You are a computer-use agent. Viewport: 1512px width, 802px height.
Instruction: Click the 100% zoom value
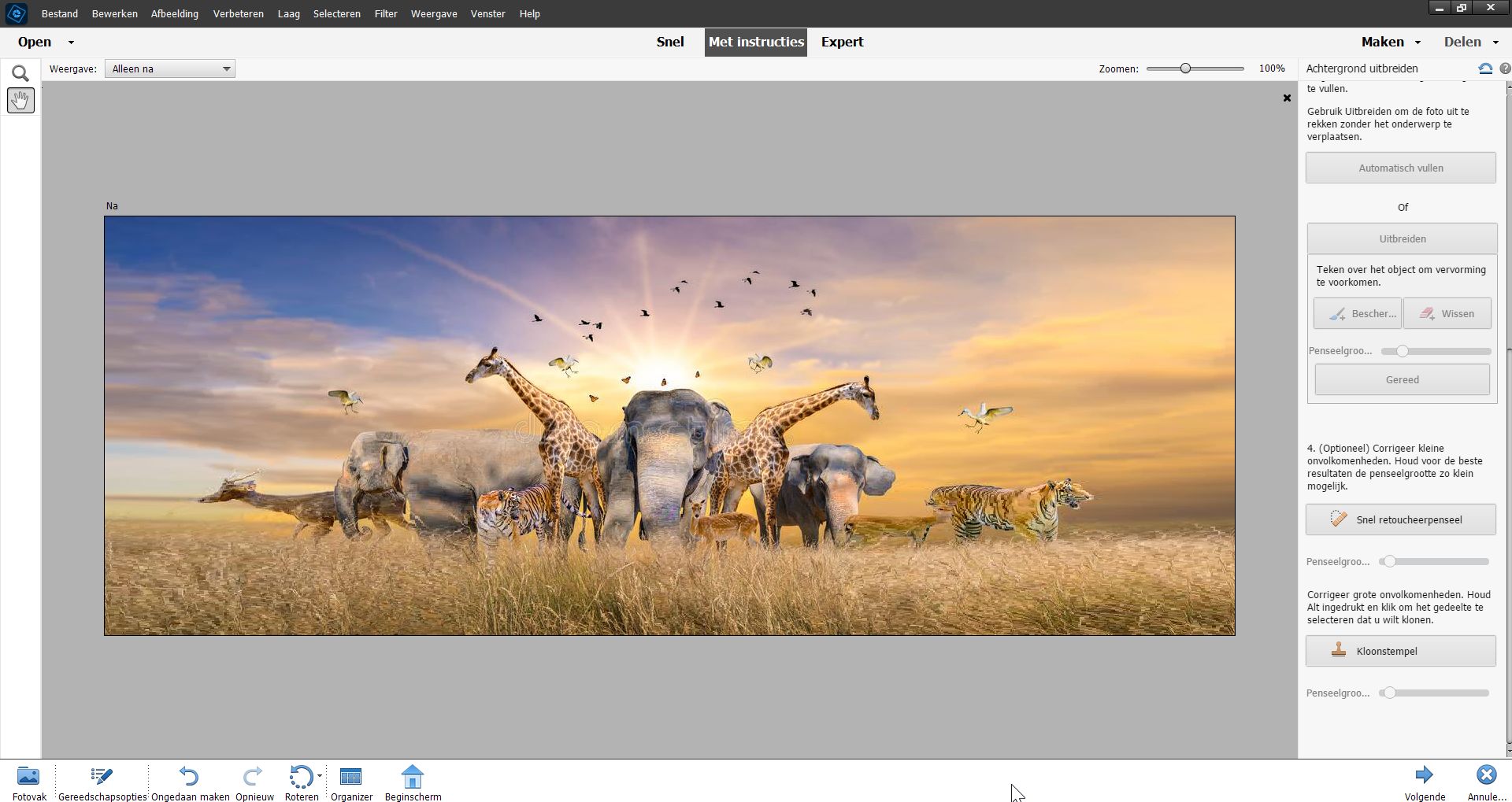point(1272,68)
